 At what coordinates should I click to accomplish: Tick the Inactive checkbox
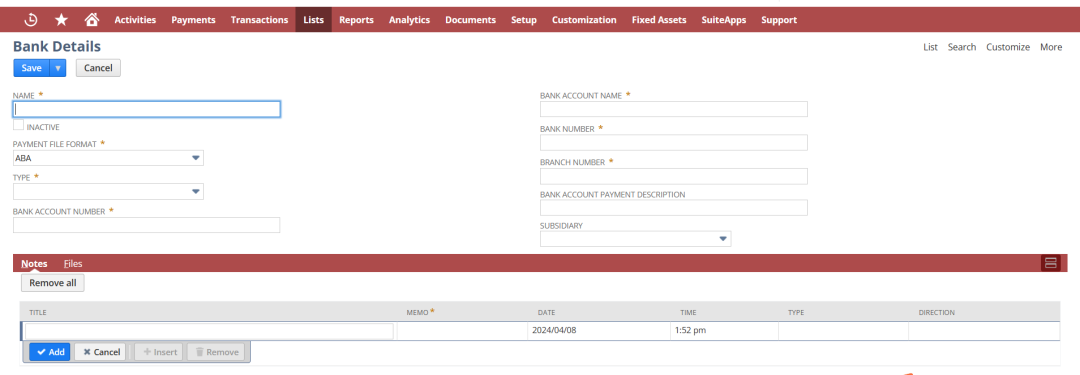(x=19, y=125)
